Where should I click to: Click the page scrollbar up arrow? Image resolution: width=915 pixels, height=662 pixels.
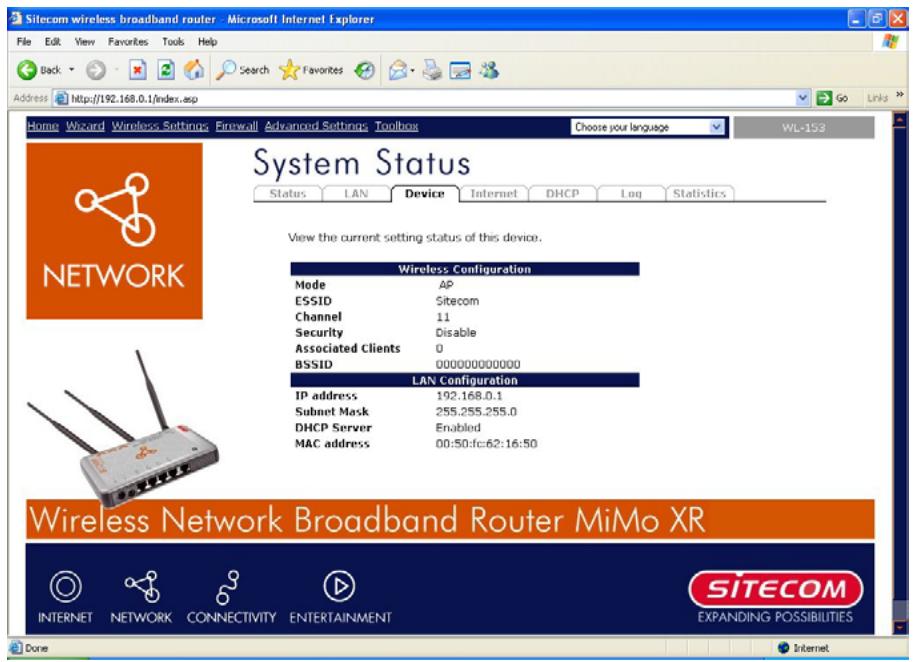coord(899,120)
